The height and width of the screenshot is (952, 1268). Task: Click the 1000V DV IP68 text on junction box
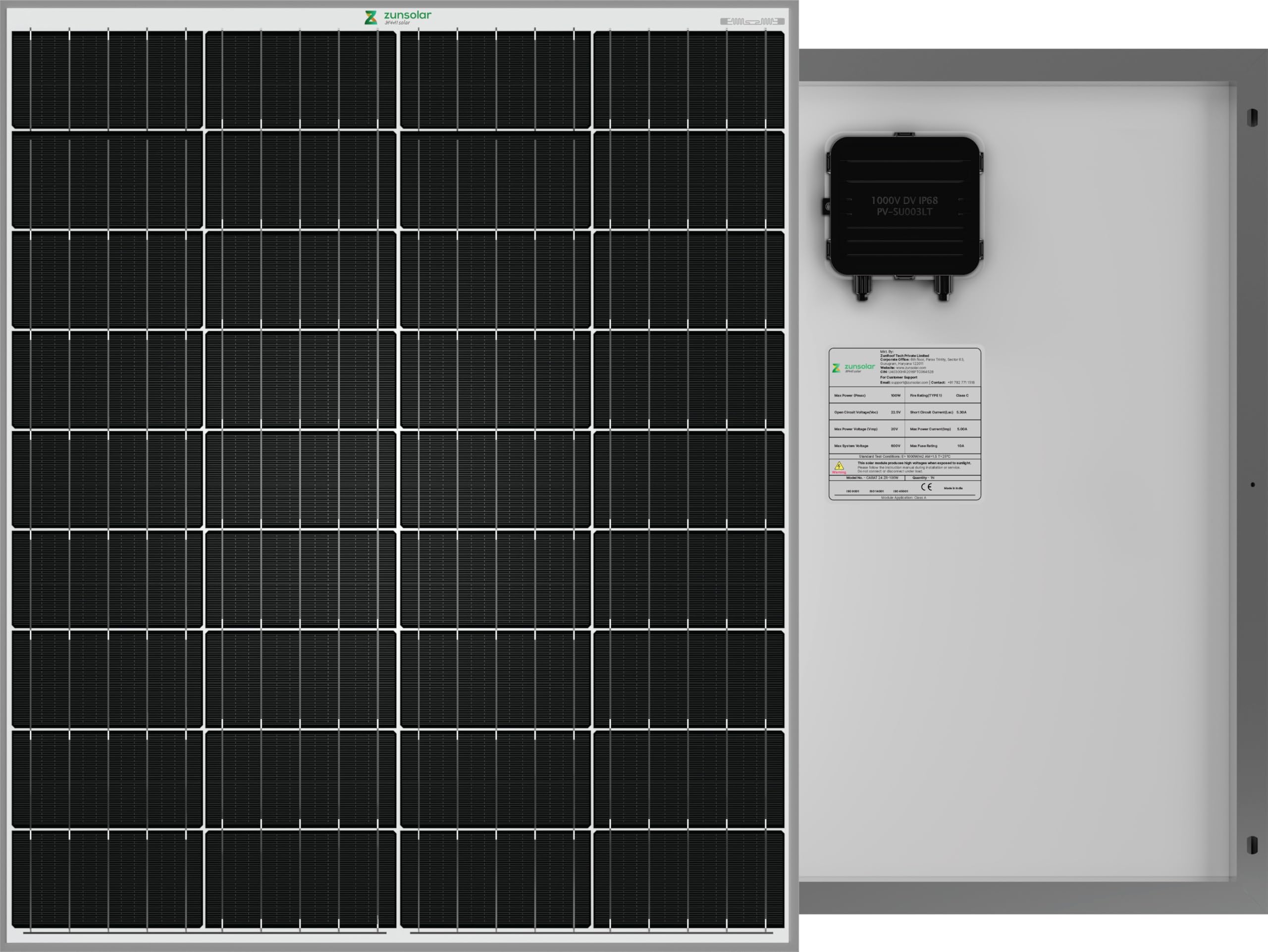coord(904,200)
